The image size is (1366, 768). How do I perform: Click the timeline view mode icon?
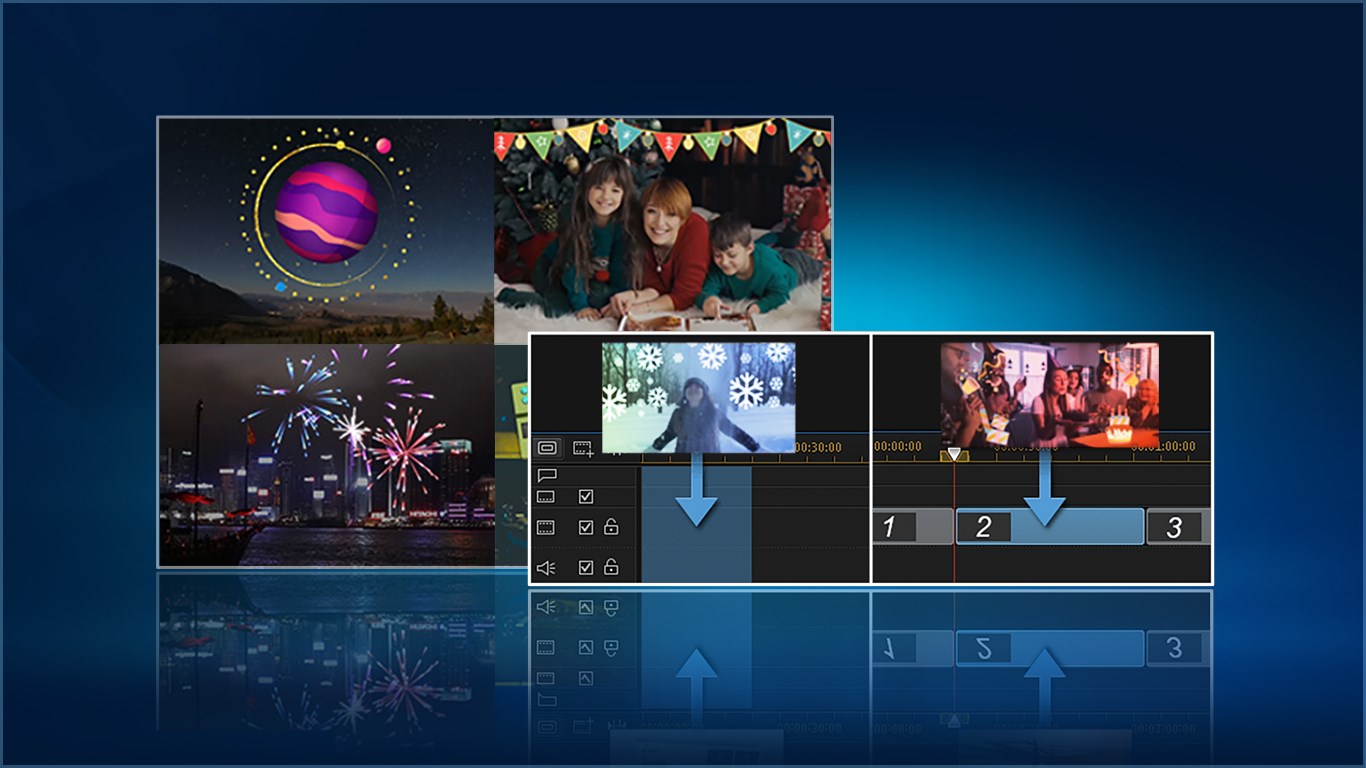pyautogui.click(x=547, y=447)
